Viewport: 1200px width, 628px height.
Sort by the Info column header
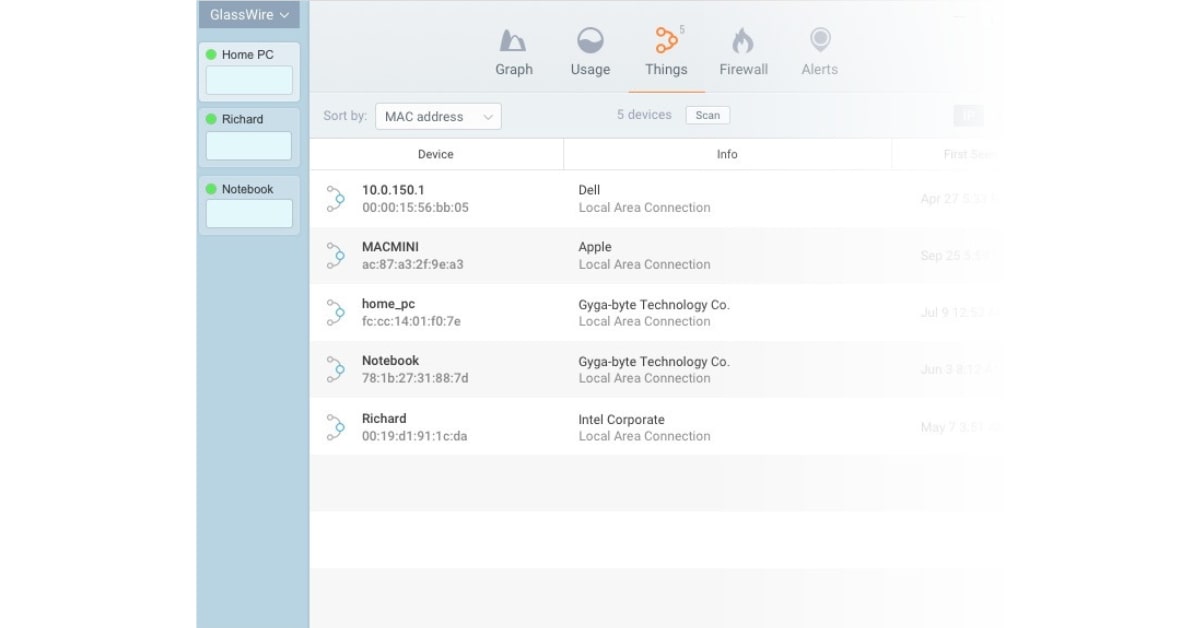(727, 154)
